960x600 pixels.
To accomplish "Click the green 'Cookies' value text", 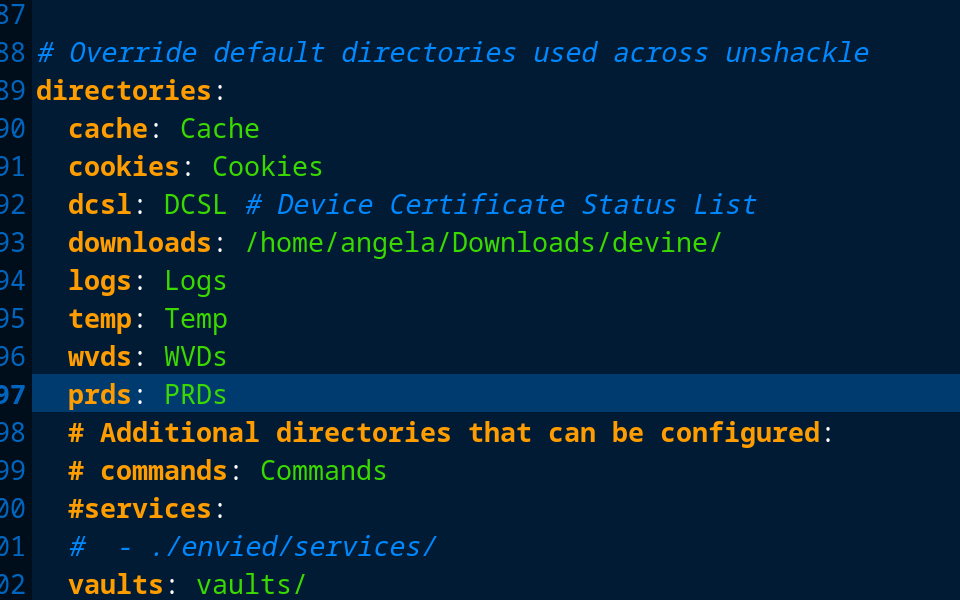I will (267, 167).
